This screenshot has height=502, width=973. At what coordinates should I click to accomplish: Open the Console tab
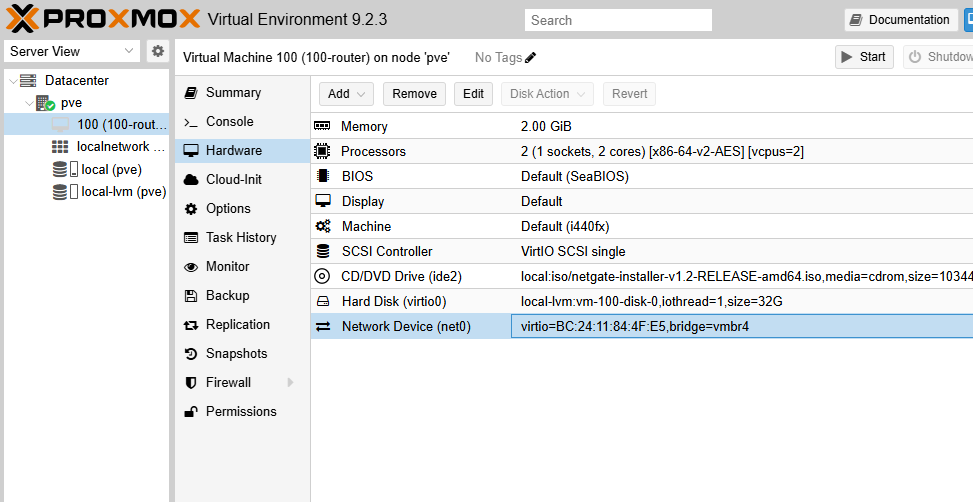(x=242, y=122)
